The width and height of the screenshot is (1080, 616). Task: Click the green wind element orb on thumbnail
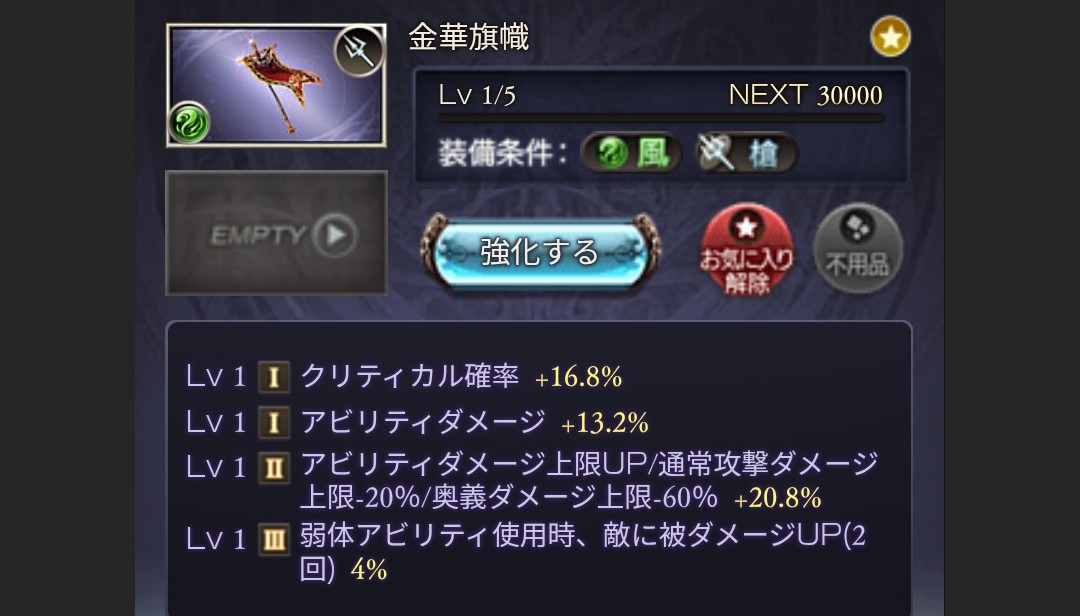coord(189,122)
